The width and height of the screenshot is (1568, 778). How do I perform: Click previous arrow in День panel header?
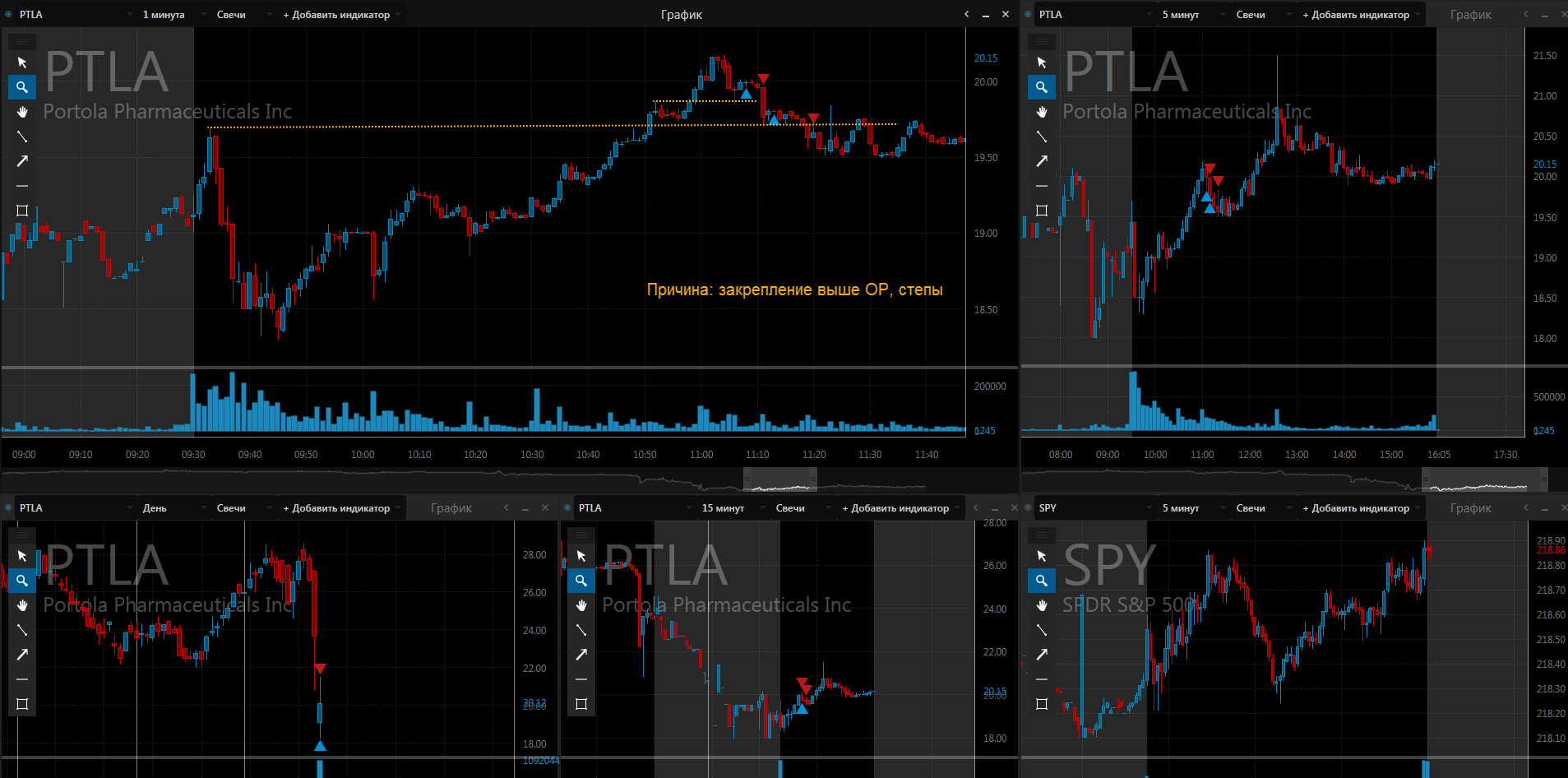(506, 508)
